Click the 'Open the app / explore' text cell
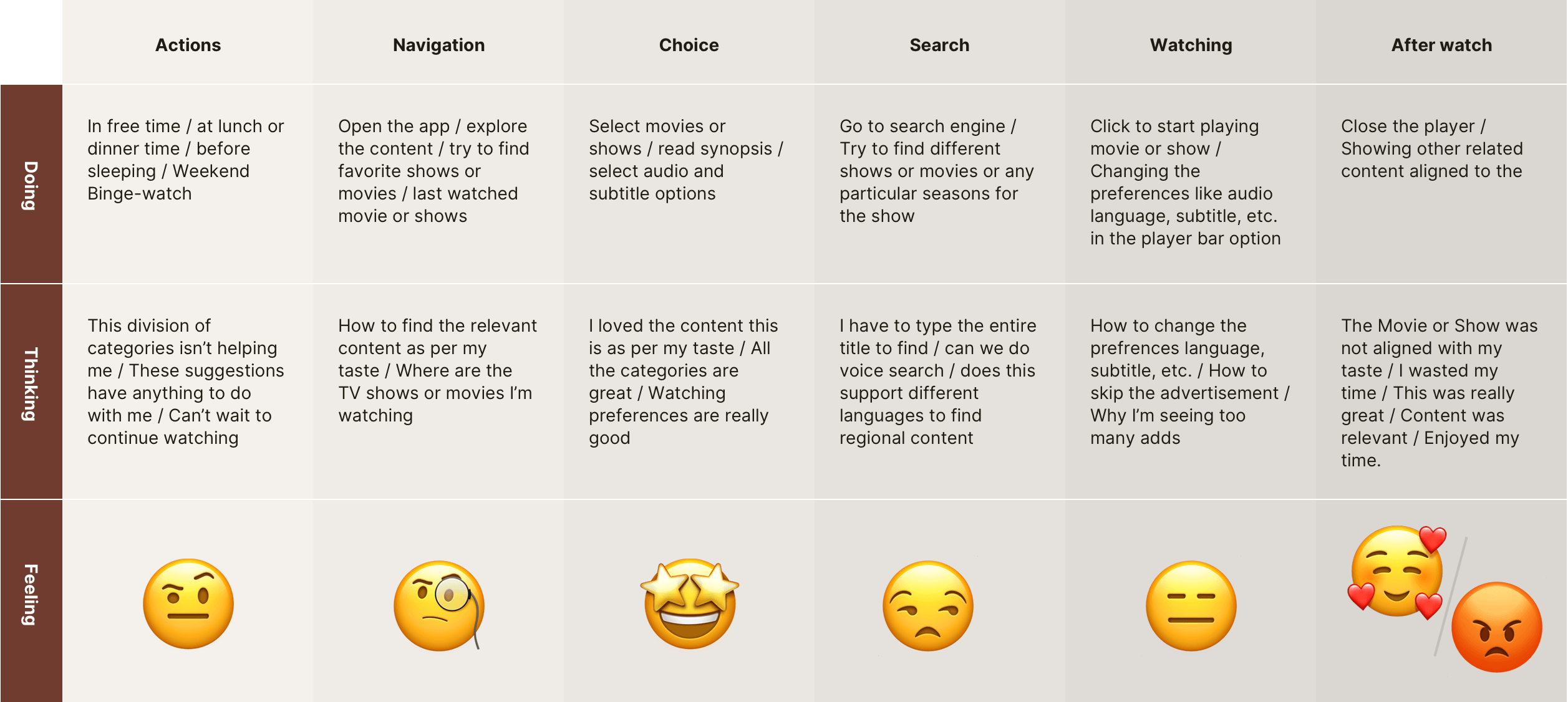 click(433, 171)
